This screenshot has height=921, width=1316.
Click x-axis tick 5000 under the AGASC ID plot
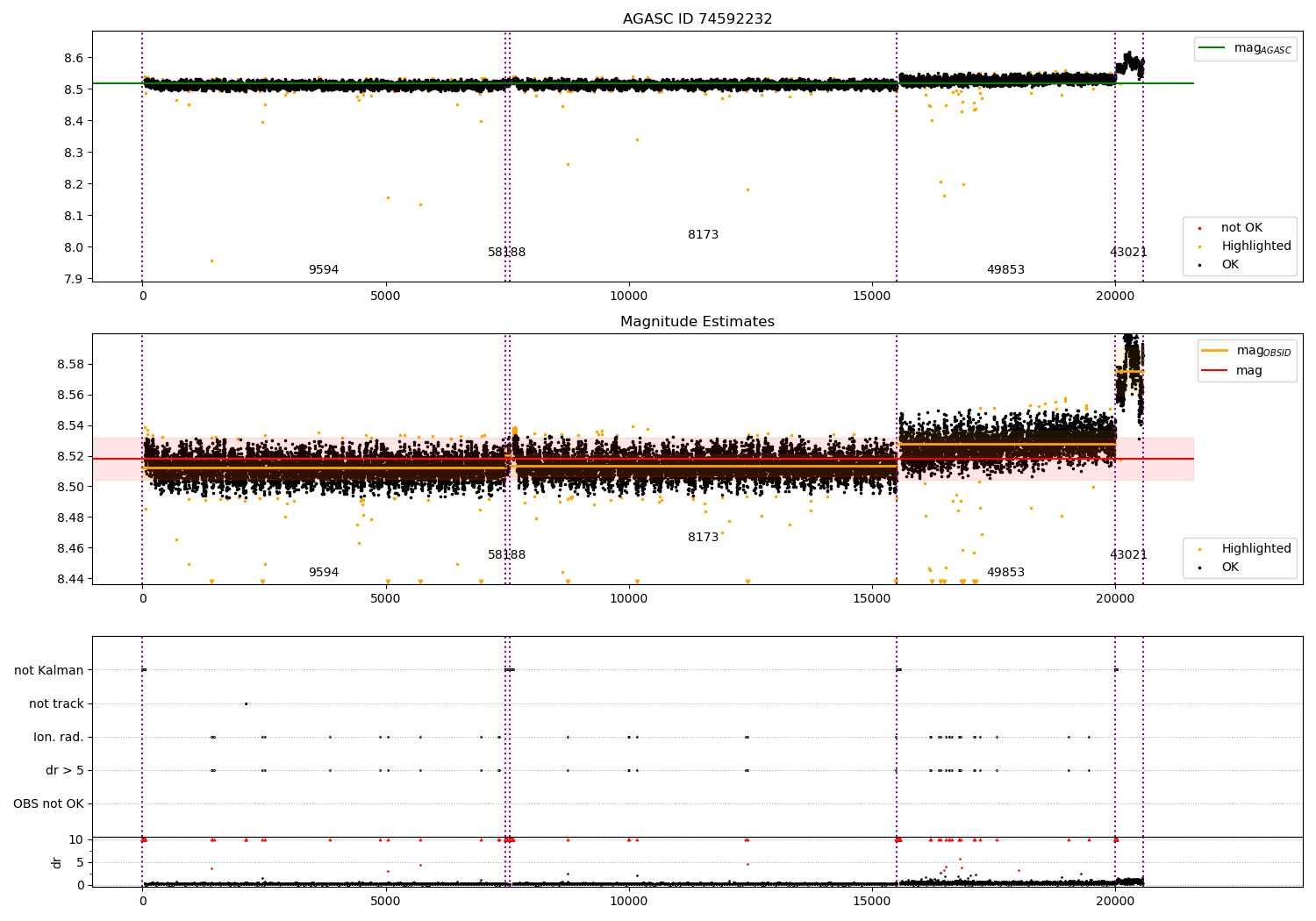click(385, 296)
